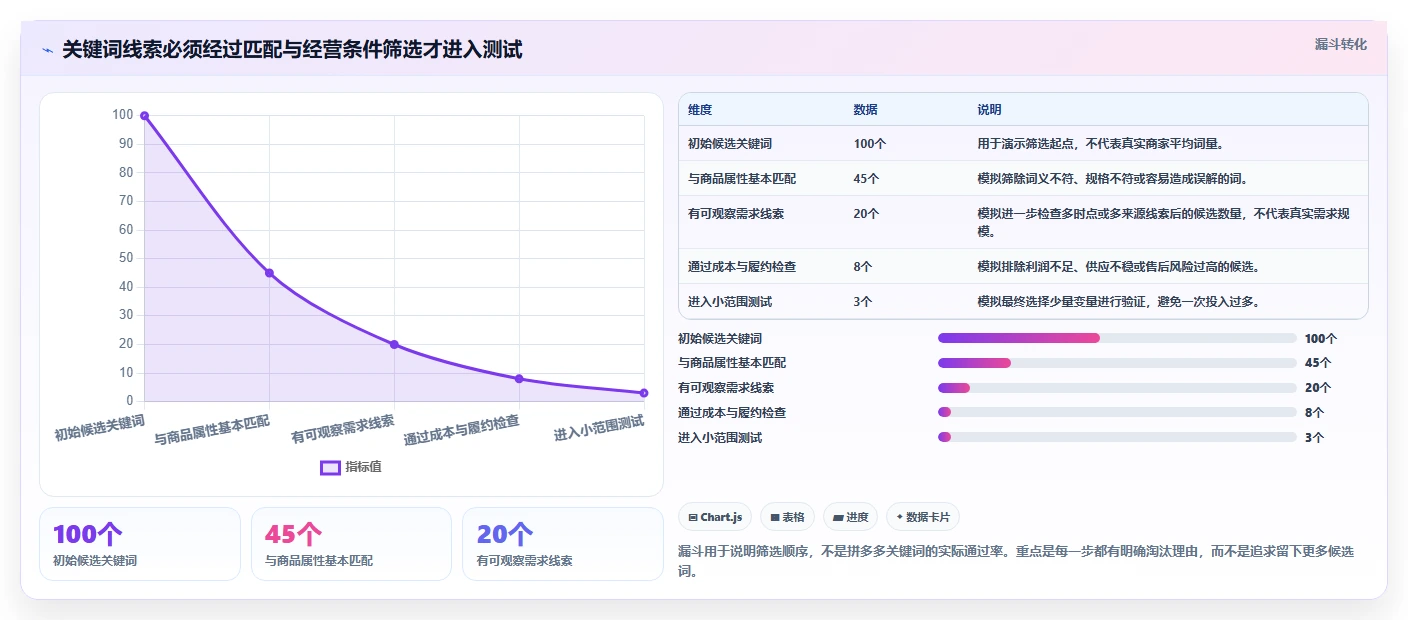
Task: Click the y-axis value 100 label
Action: point(122,115)
